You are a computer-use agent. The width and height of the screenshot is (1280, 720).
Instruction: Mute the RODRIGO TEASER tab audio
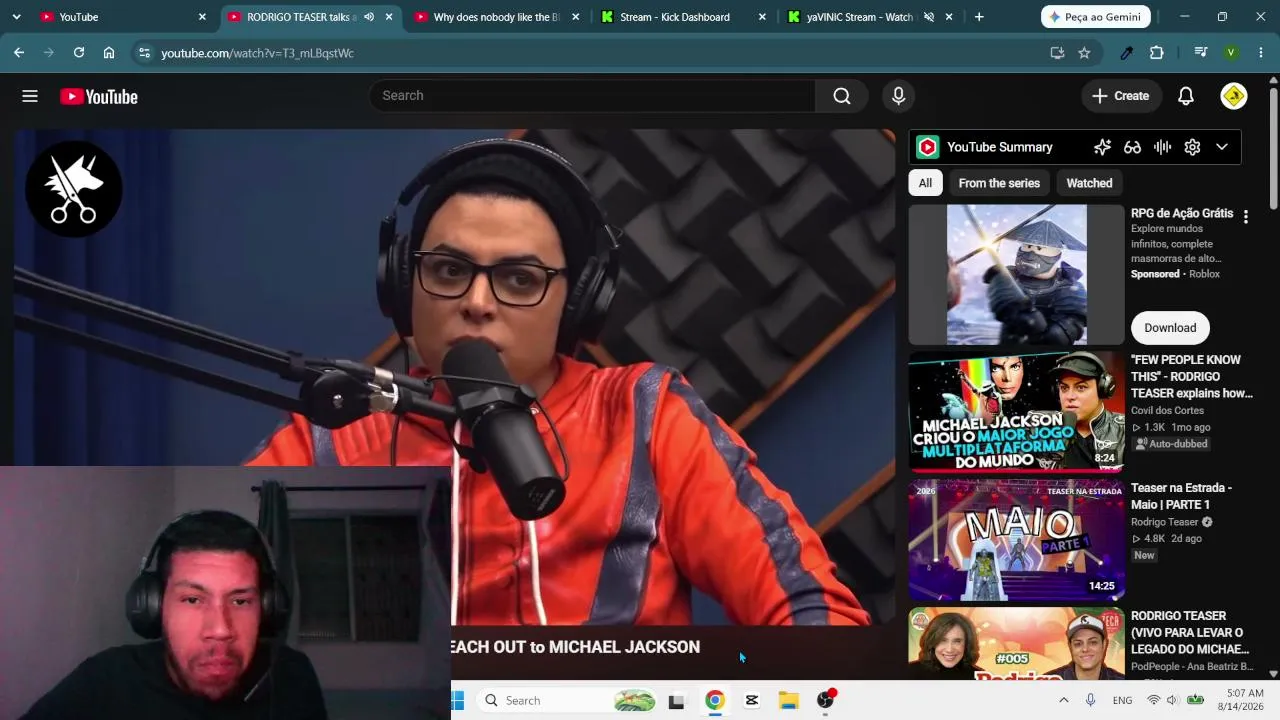[x=369, y=17]
